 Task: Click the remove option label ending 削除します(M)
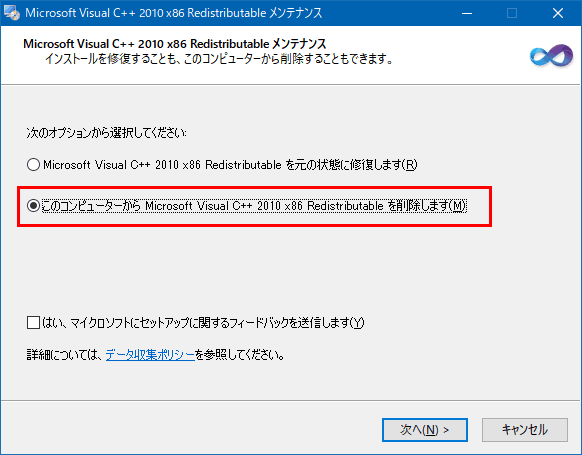click(x=254, y=206)
